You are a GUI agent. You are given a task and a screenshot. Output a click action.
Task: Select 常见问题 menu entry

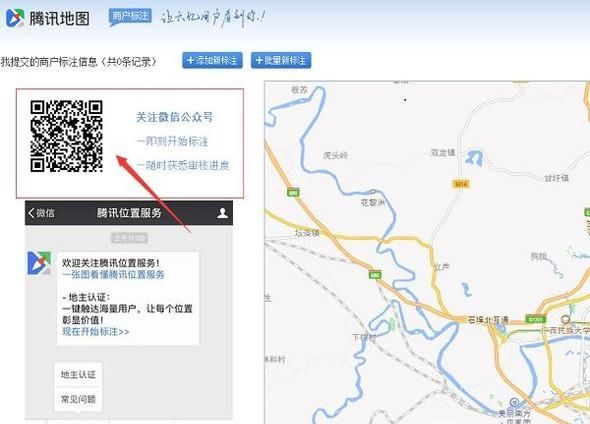coord(78,399)
